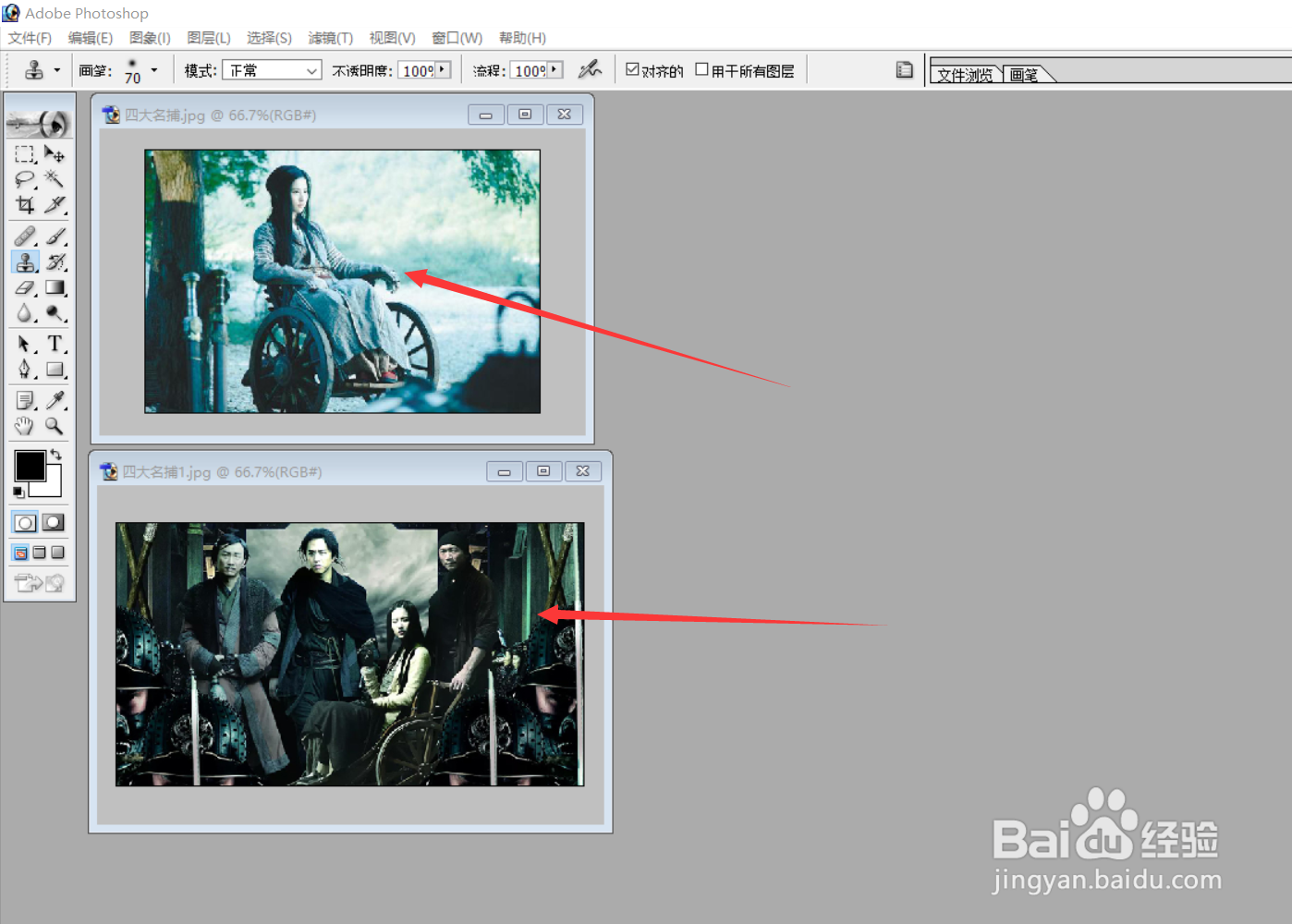Open the brush preset picker arrow
This screenshot has width=1292, height=924.
[x=153, y=70]
